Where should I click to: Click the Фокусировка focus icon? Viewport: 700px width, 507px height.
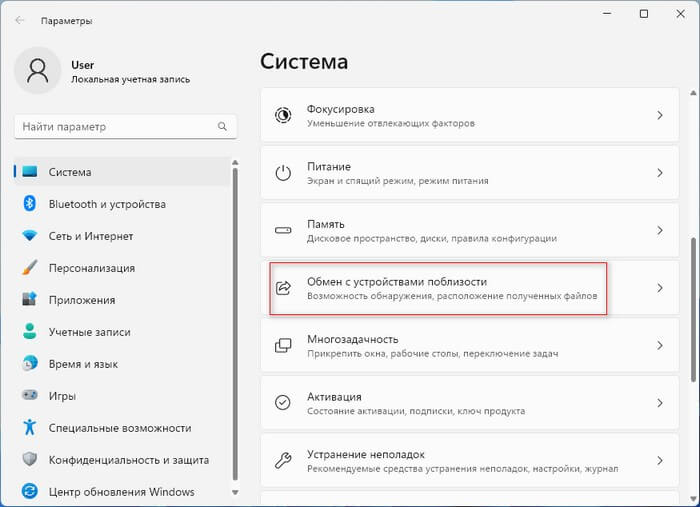point(283,115)
